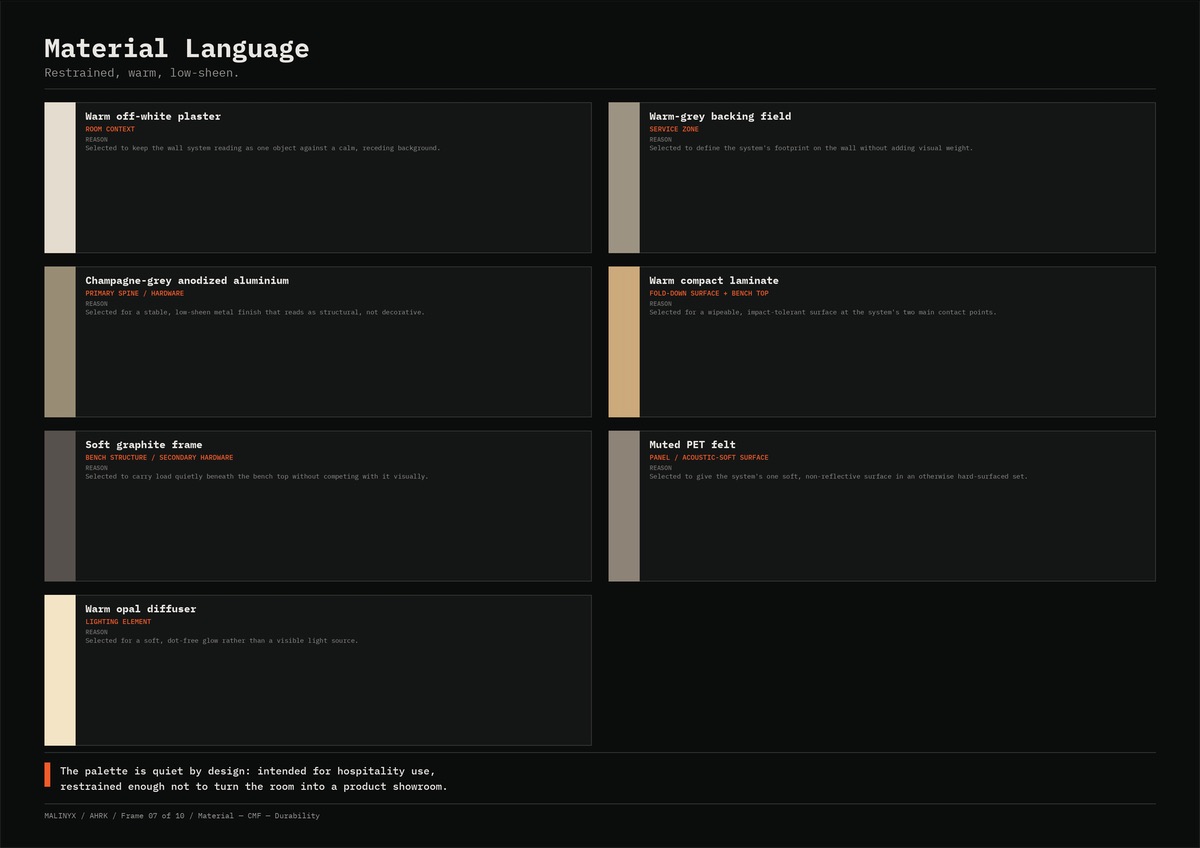Select the "LIGHTING ELEMENT" label

pos(118,621)
